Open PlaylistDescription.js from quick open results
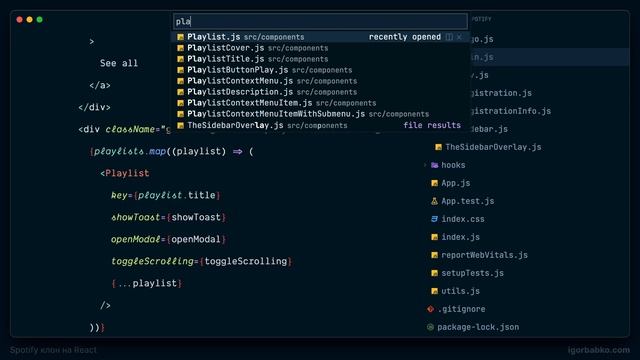 tap(320, 92)
